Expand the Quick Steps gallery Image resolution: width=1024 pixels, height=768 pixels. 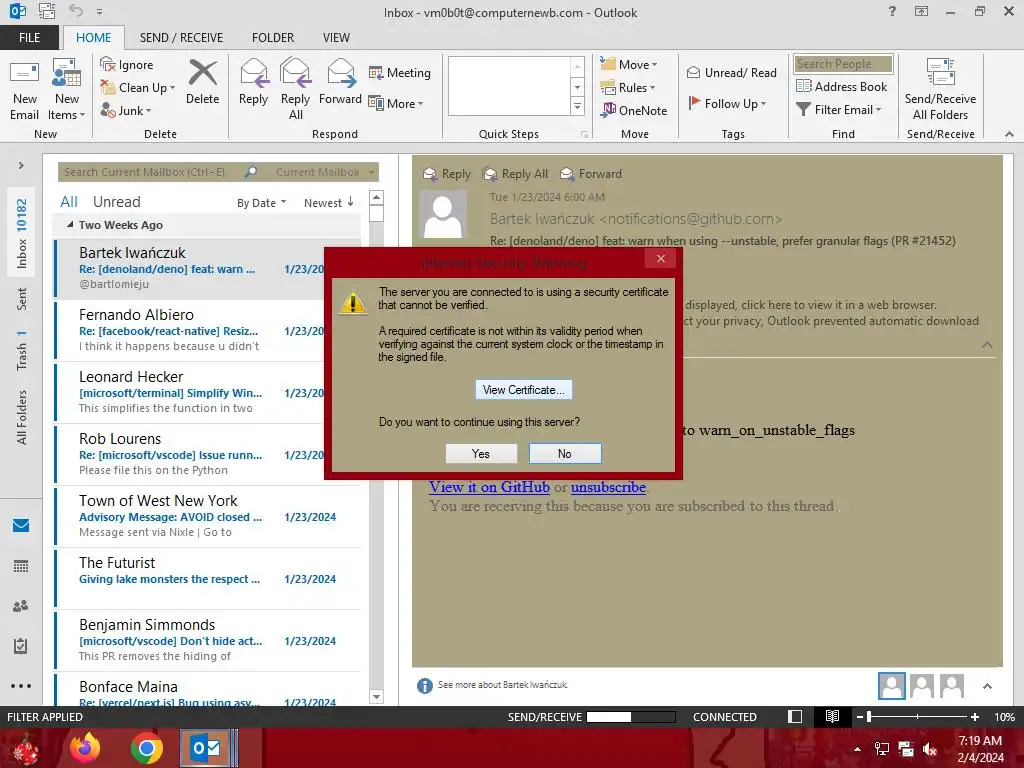(x=577, y=107)
